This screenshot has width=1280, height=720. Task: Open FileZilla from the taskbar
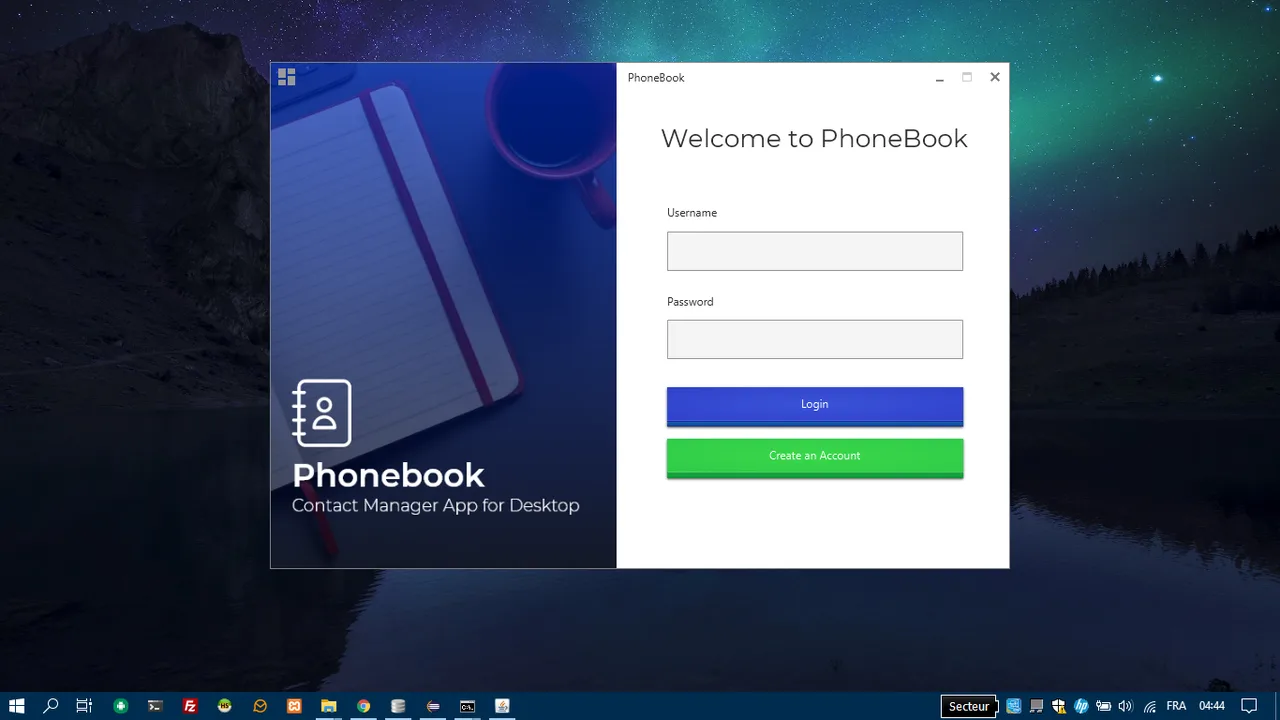click(190, 706)
